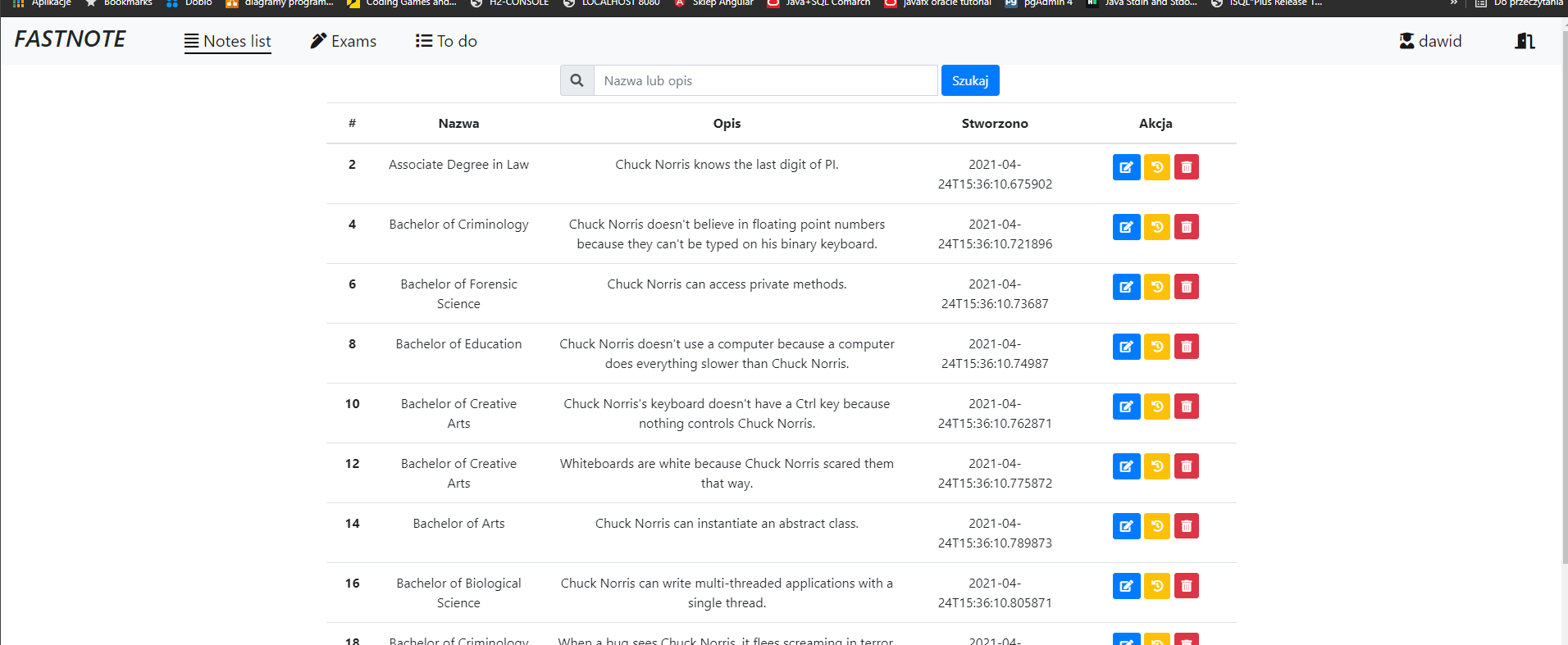The height and width of the screenshot is (645, 1568).
Task: Click yellow history icon for note 12
Action: click(1156, 466)
